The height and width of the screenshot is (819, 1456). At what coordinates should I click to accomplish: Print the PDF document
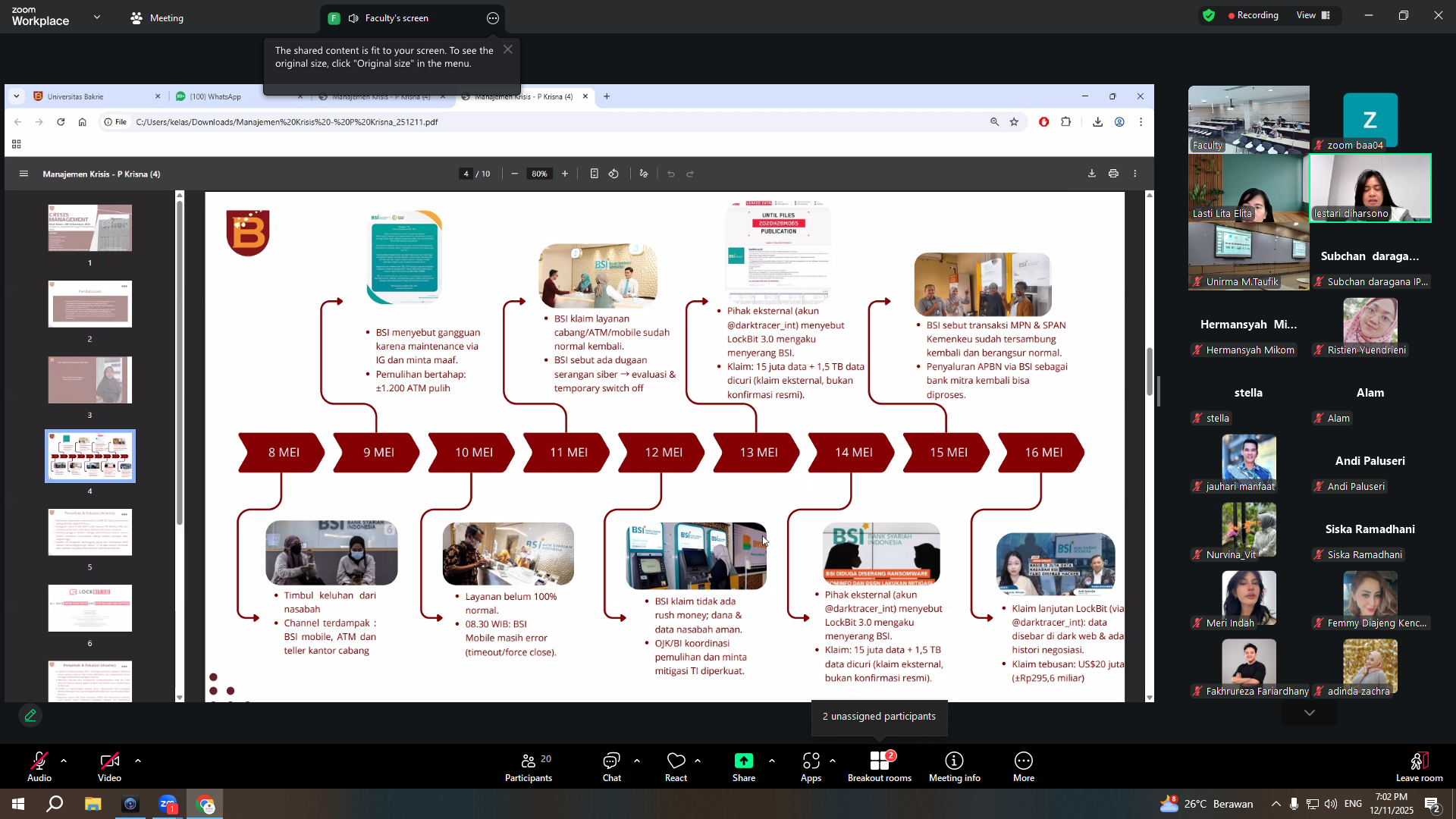(x=1113, y=174)
